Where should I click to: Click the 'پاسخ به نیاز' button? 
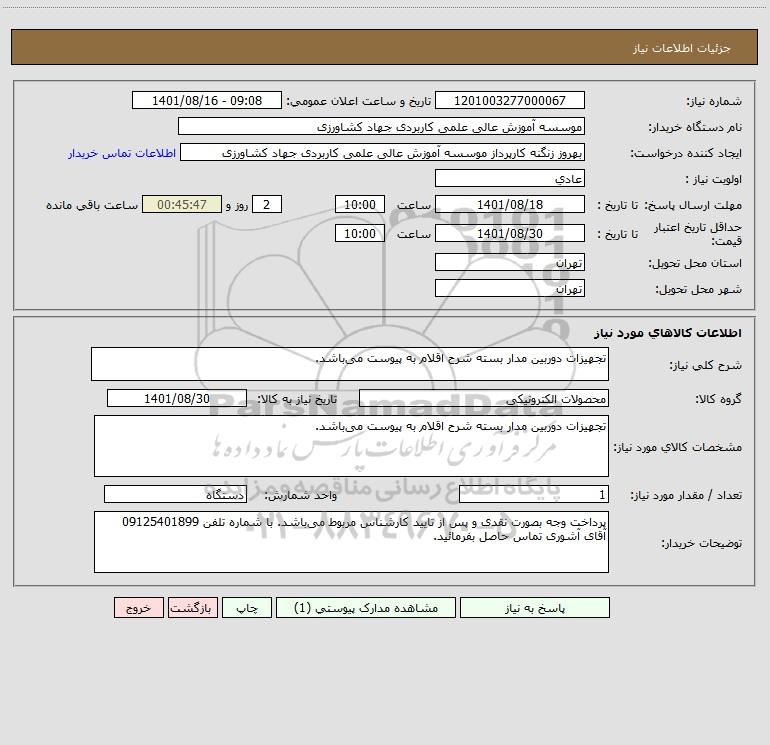point(535,608)
